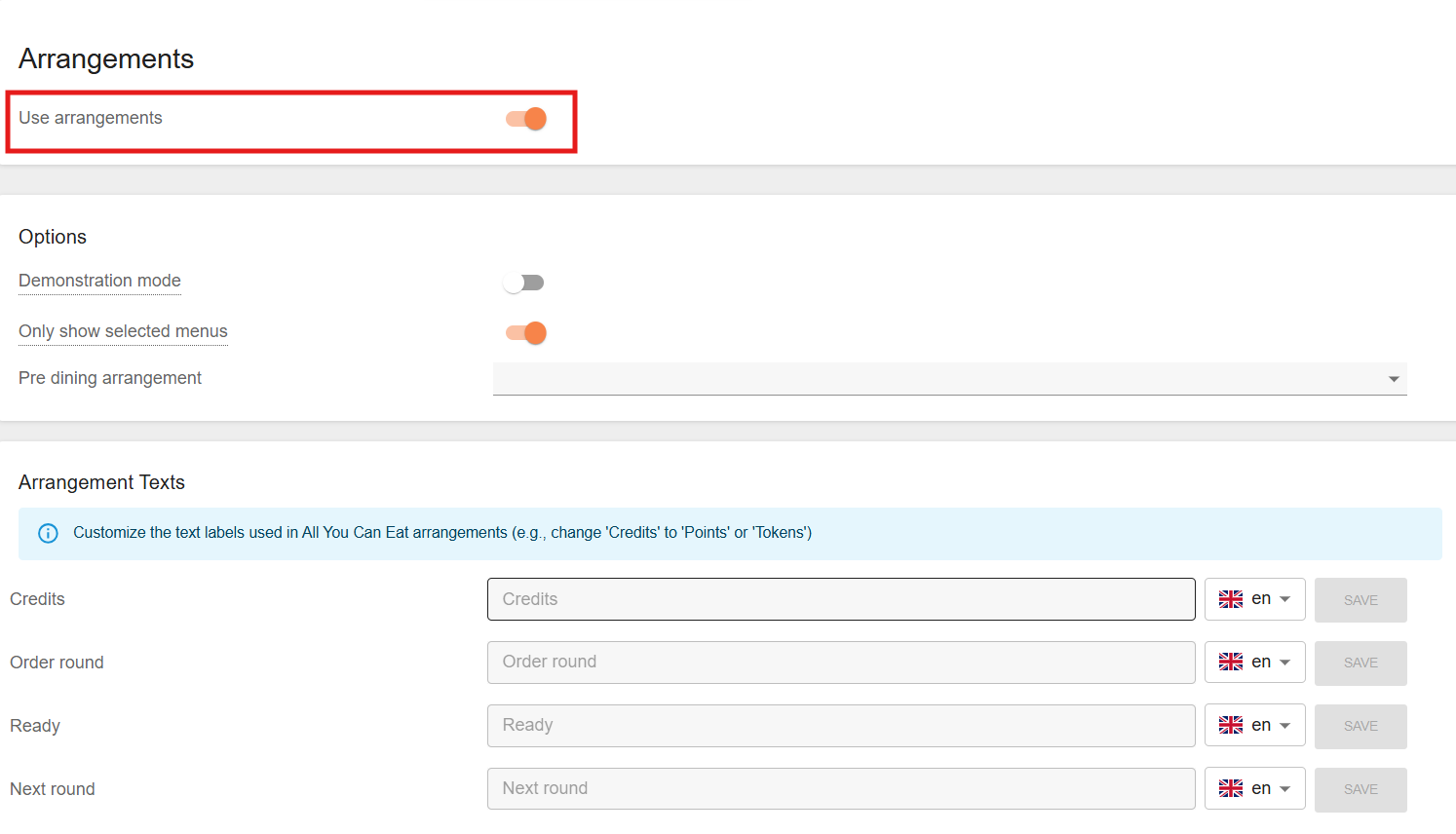The width and height of the screenshot is (1456, 834).
Task: Open the Pre dining arrangement dropdown
Action: pyautogui.click(x=949, y=379)
